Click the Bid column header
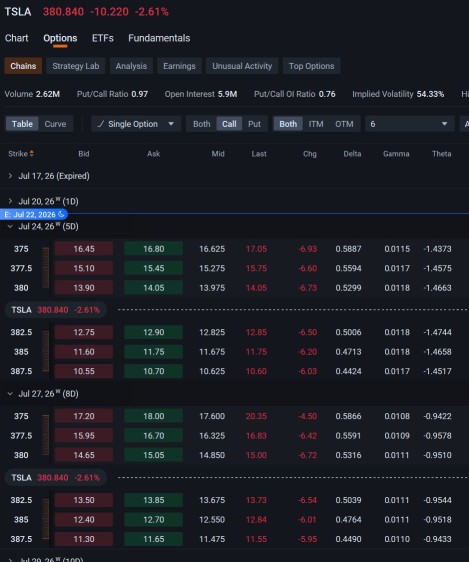This screenshot has width=469, height=562. (x=84, y=154)
